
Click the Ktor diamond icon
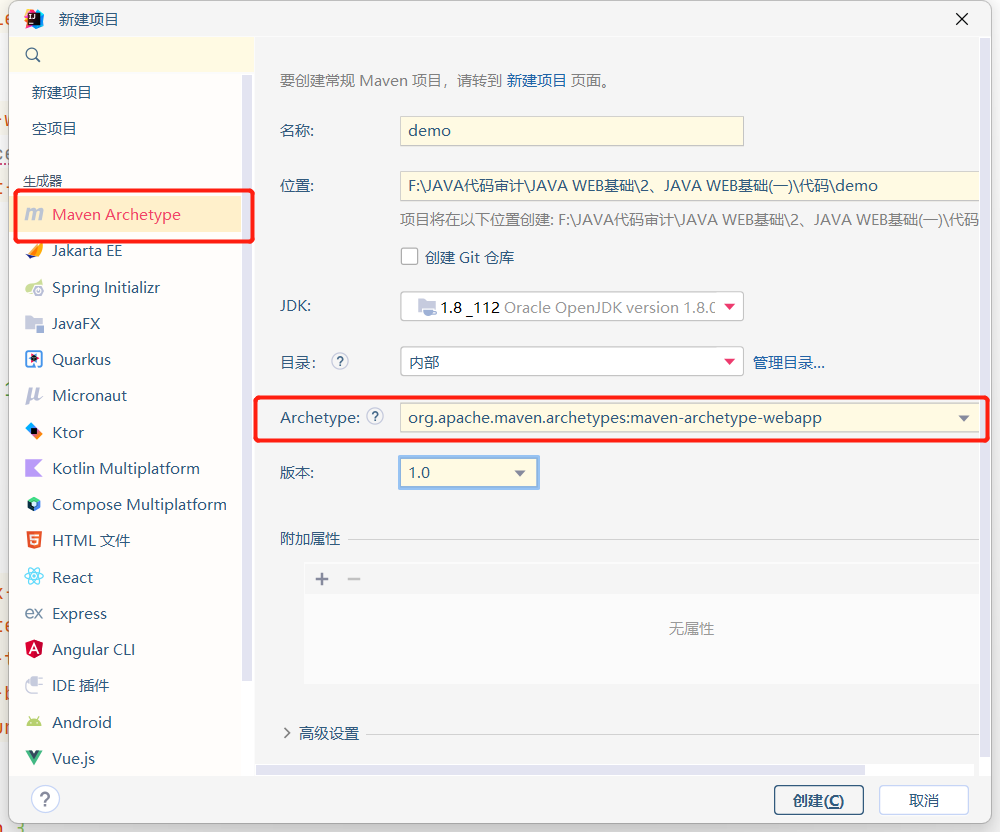pos(34,432)
